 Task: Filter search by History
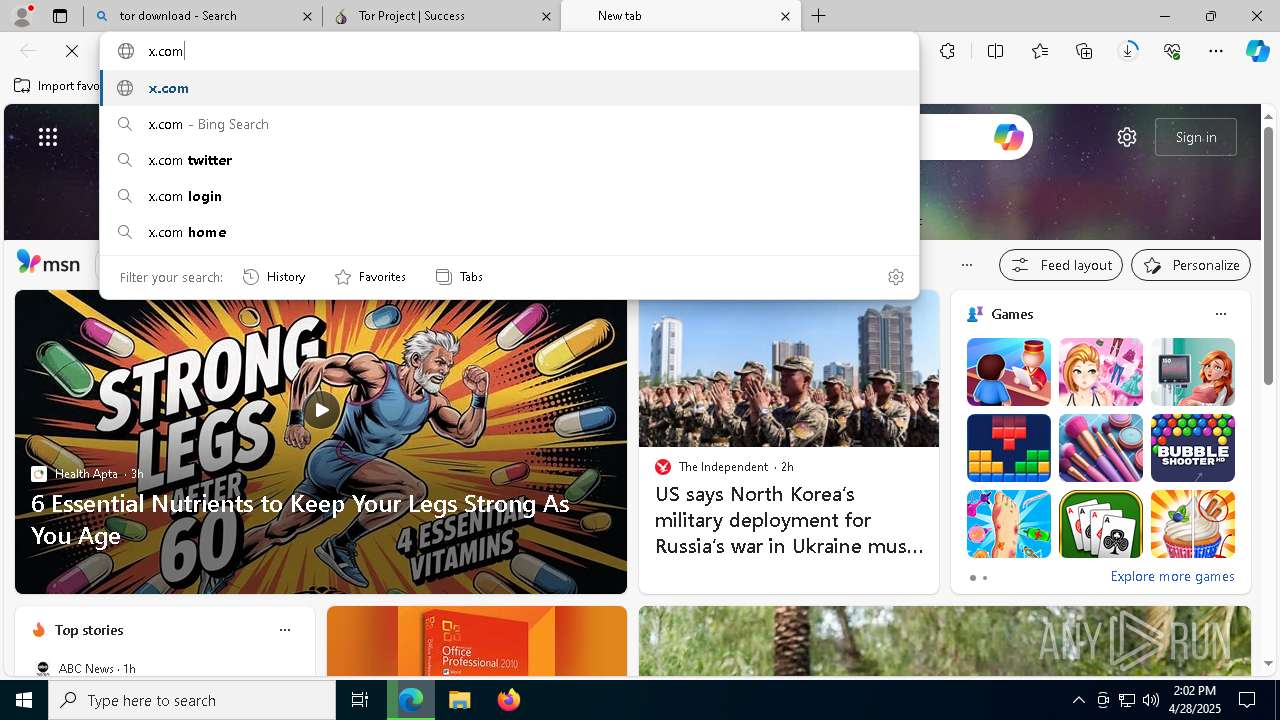(x=274, y=277)
